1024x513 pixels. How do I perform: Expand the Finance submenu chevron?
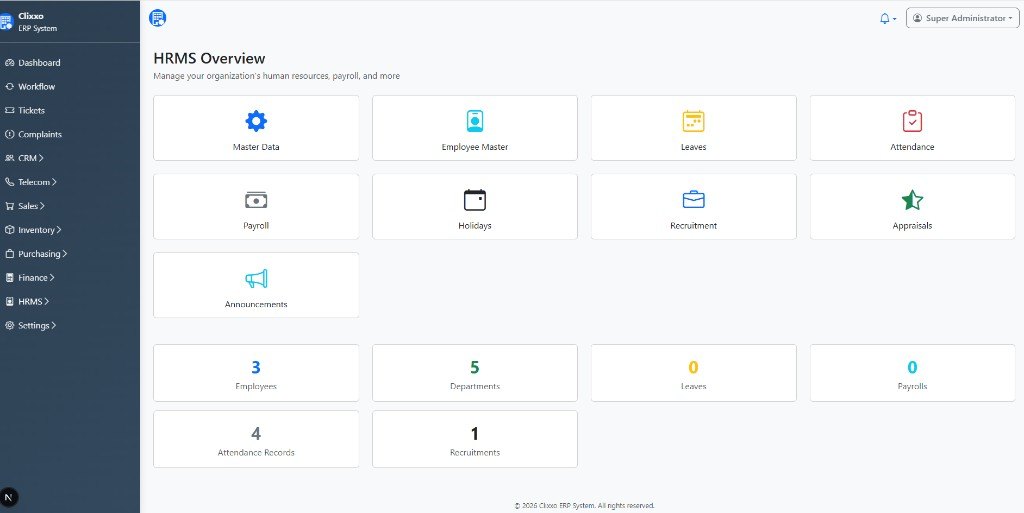[x=52, y=277]
